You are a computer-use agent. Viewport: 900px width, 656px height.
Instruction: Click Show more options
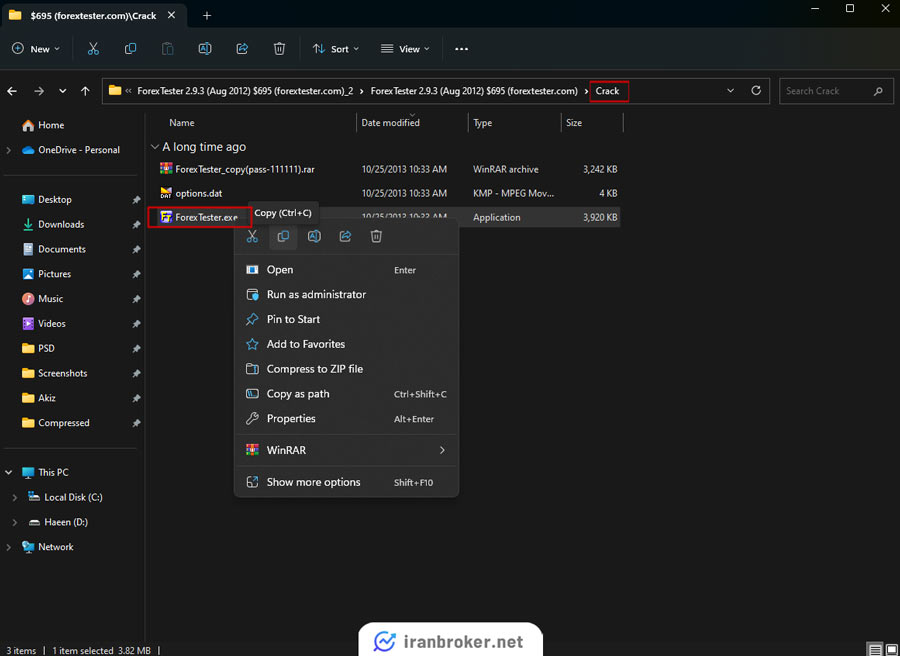(x=346, y=482)
